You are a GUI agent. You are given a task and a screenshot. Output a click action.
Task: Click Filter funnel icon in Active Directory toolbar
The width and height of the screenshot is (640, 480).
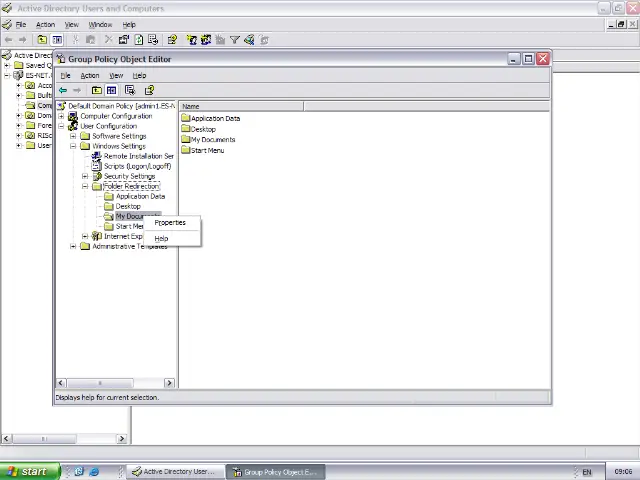235,40
